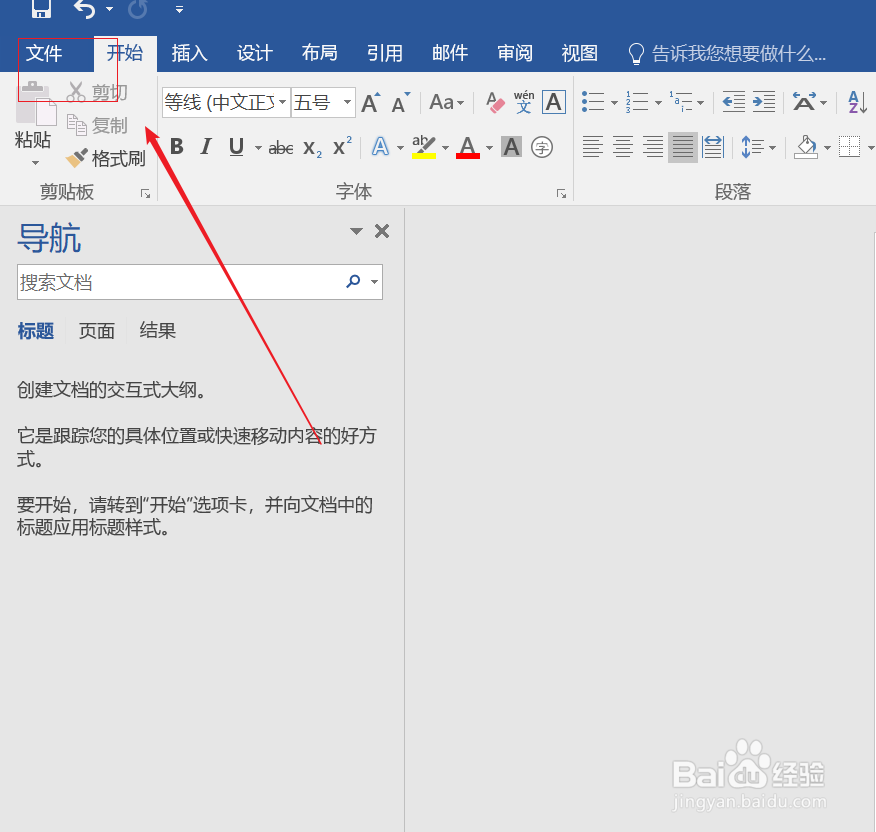
Task: Center align the text
Action: [623, 147]
